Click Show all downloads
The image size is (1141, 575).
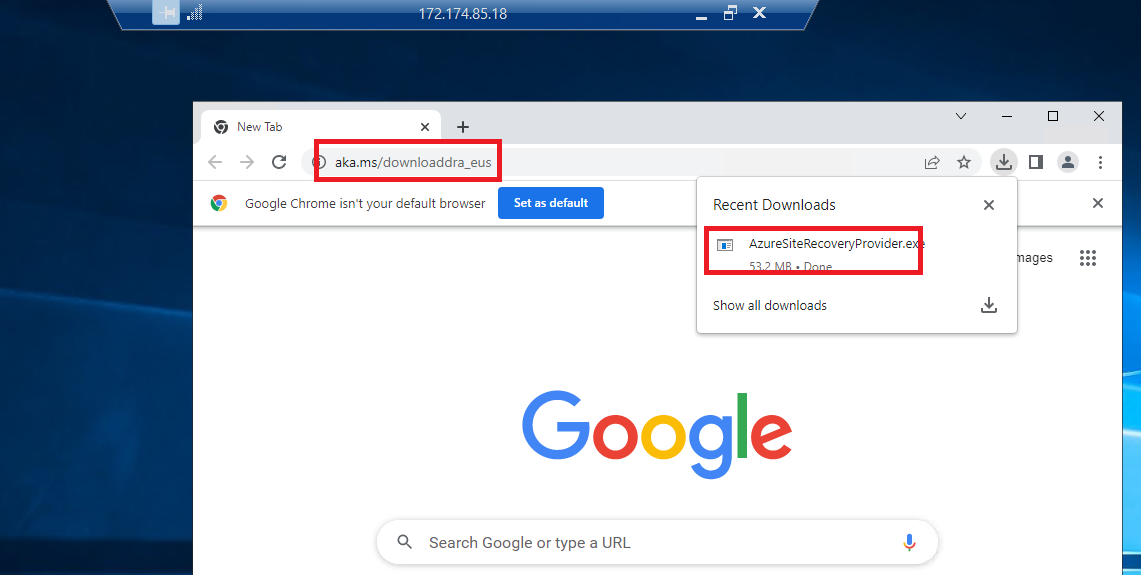[770, 306]
